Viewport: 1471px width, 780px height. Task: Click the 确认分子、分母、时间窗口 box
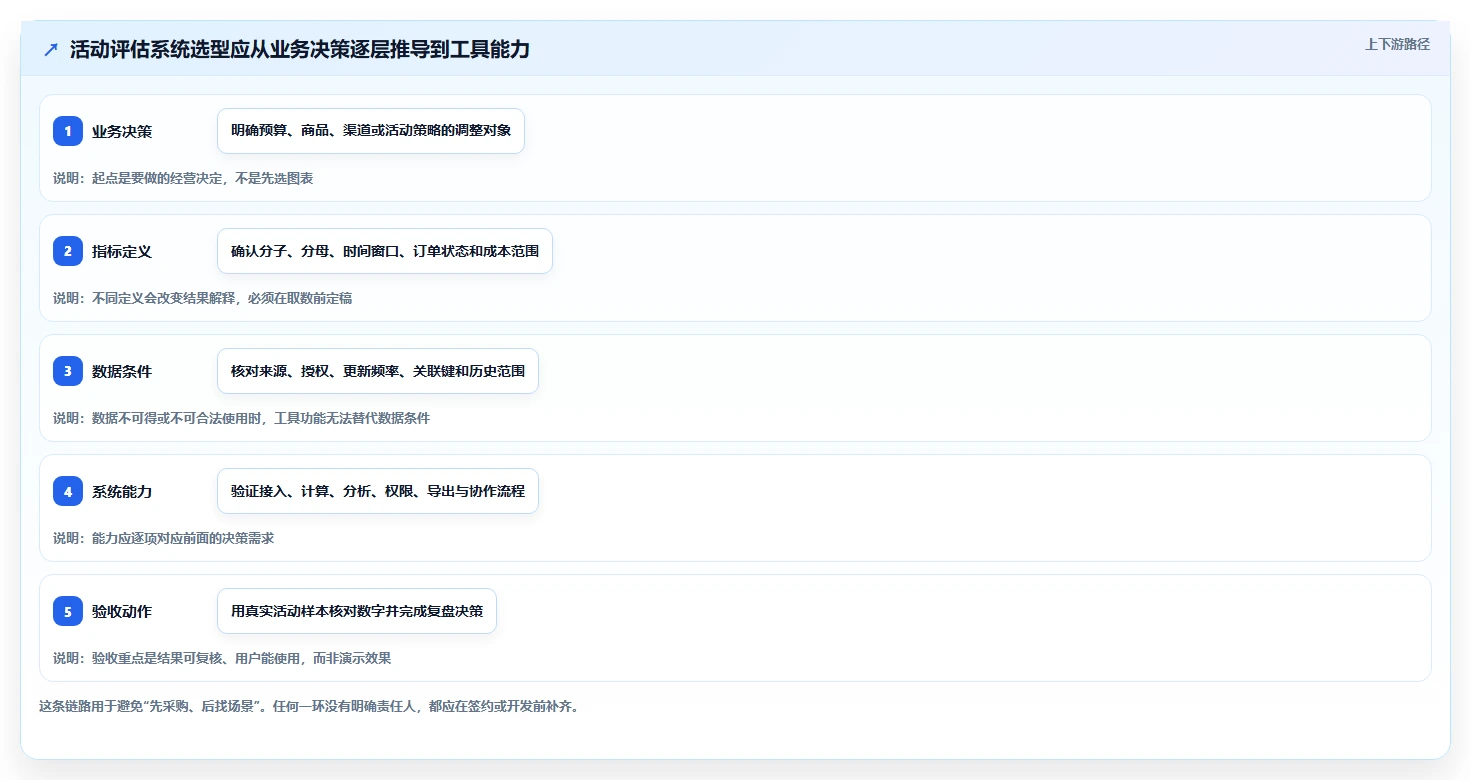[x=385, y=251]
